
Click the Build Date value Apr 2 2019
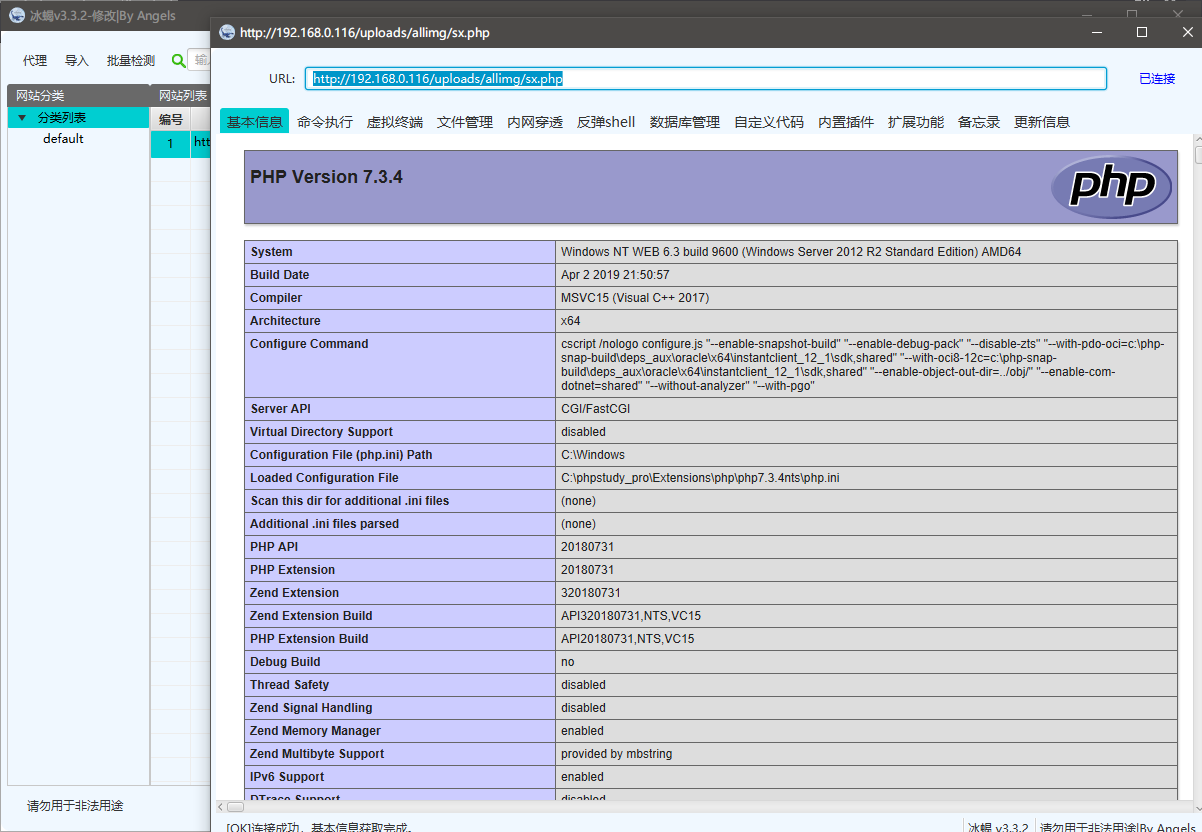pyautogui.click(x=615, y=275)
